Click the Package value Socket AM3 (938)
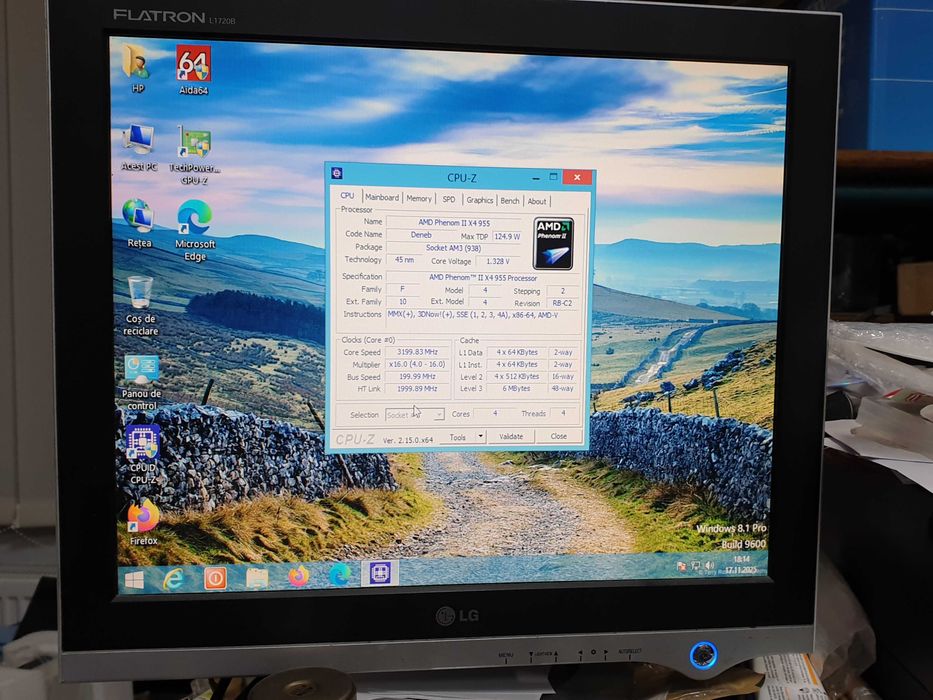Image resolution: width=933 pixels, height=700 pixels. point(453,248)
